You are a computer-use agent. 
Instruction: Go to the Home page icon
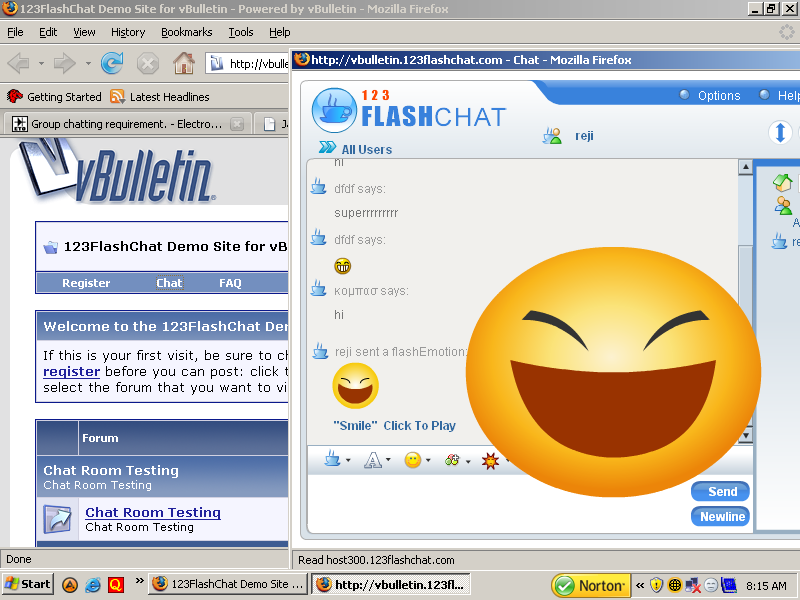point(184,63)
